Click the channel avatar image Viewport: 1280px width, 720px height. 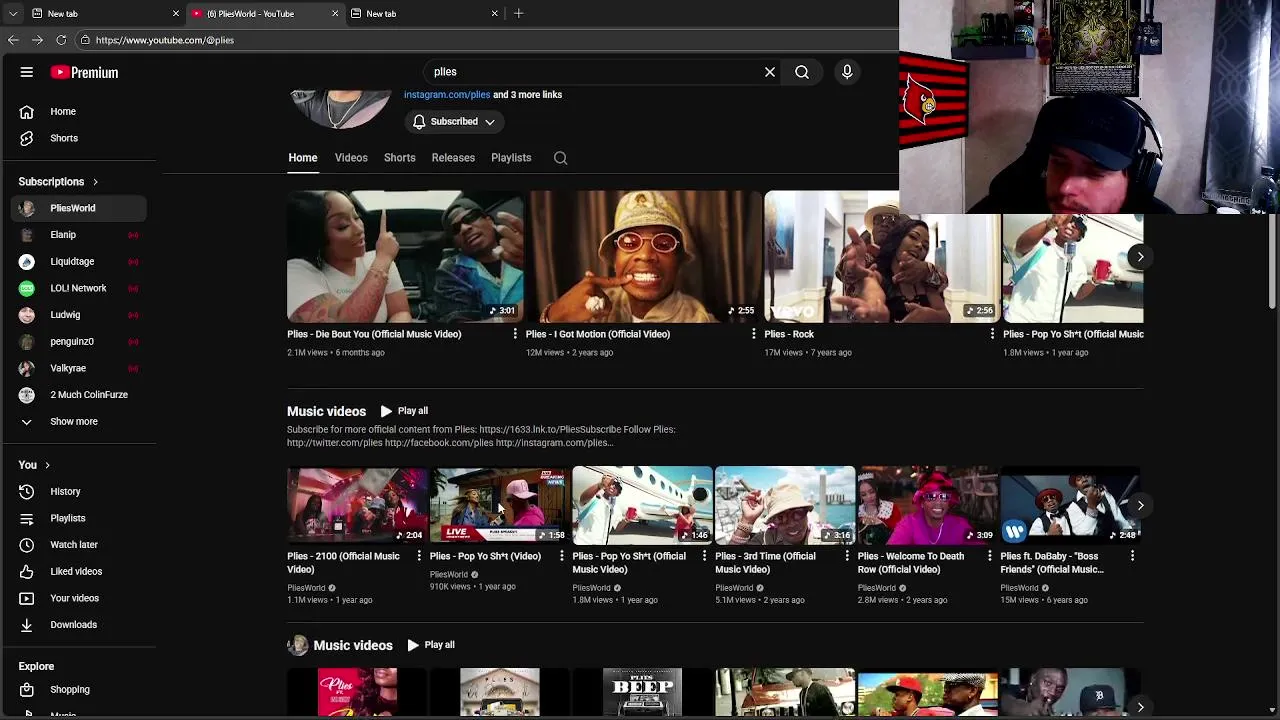pos(340,108)
